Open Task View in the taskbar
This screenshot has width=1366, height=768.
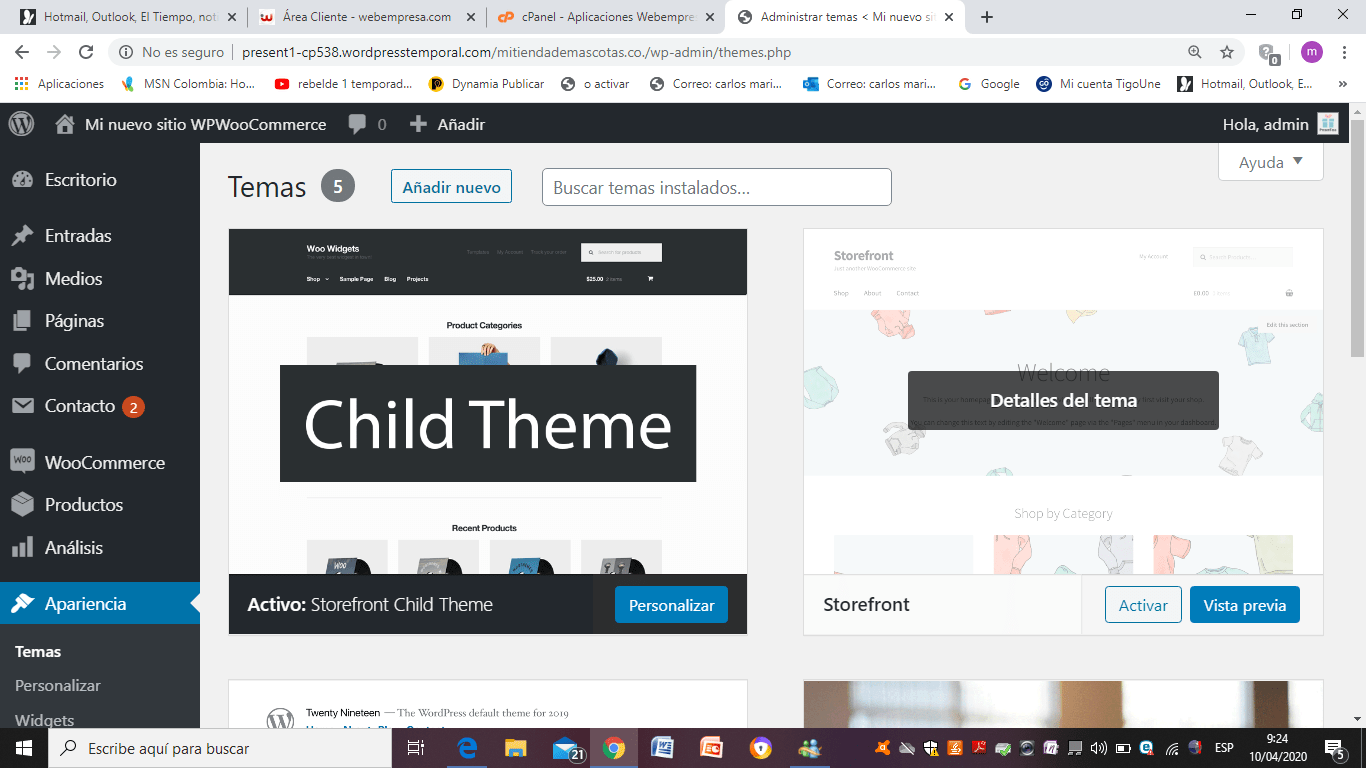(416, 748)
